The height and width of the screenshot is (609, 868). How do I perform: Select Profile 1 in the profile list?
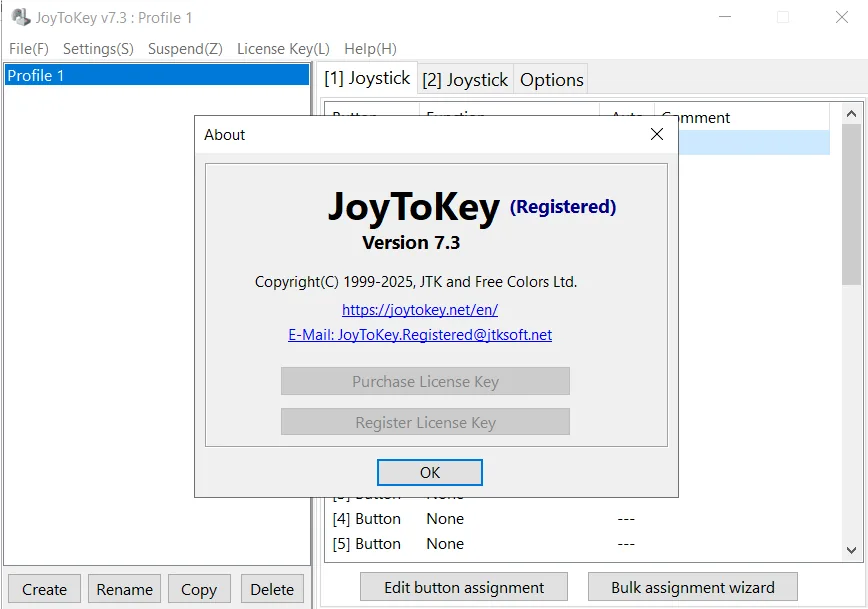click(x=157, y=75)
